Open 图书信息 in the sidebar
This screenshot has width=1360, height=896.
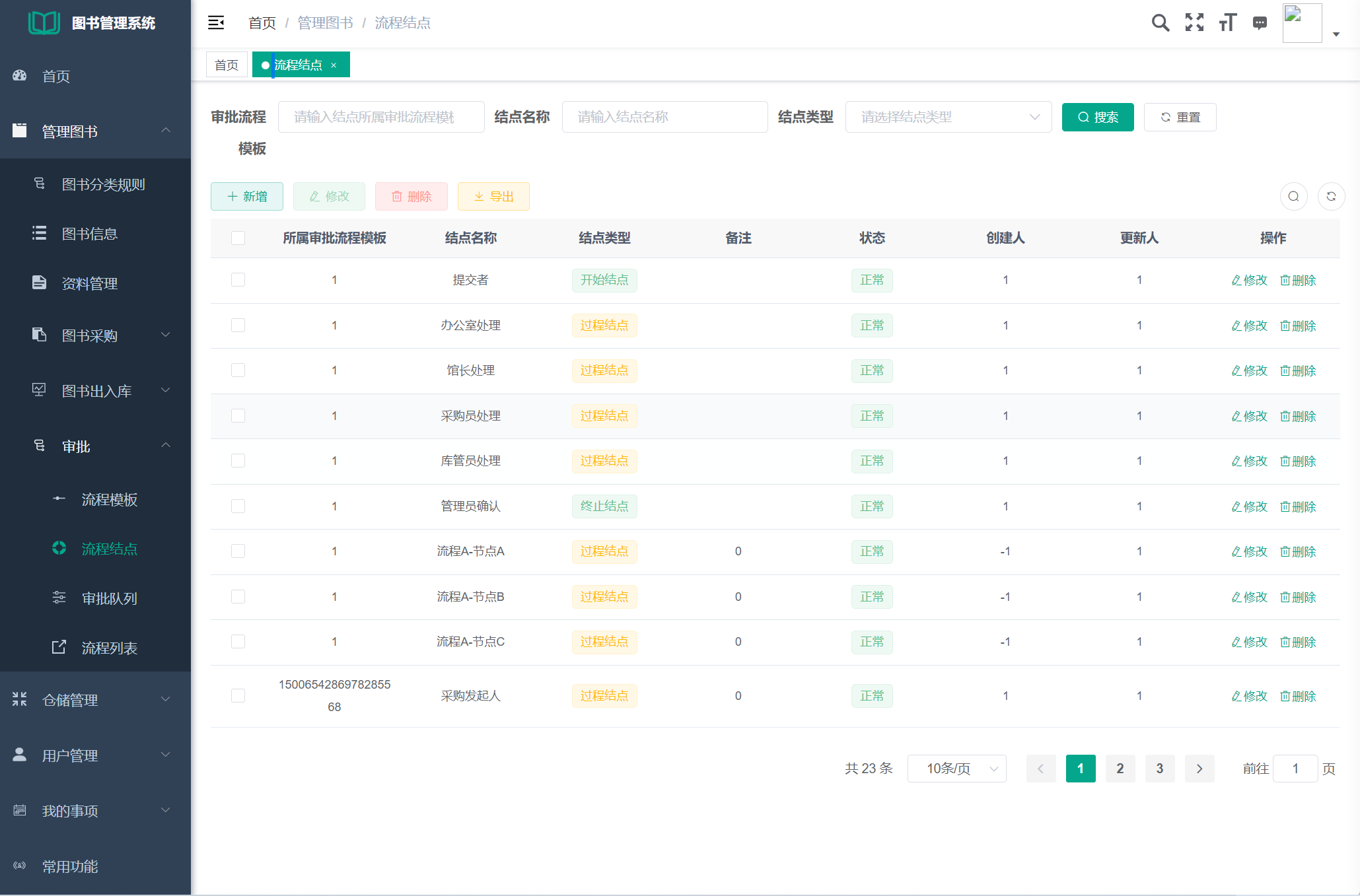[x=90, y=234]
